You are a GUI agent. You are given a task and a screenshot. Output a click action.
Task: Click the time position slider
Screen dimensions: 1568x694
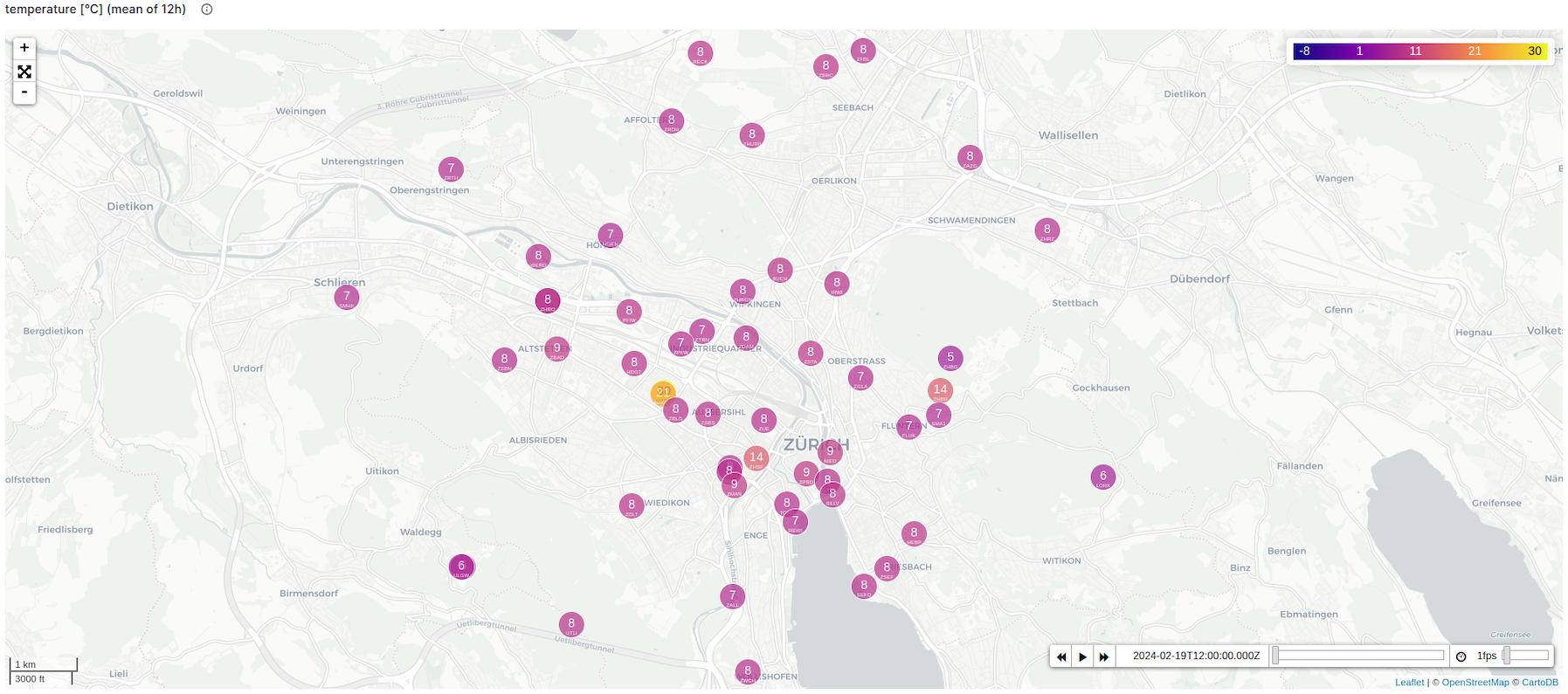[x=1359, y=656]
